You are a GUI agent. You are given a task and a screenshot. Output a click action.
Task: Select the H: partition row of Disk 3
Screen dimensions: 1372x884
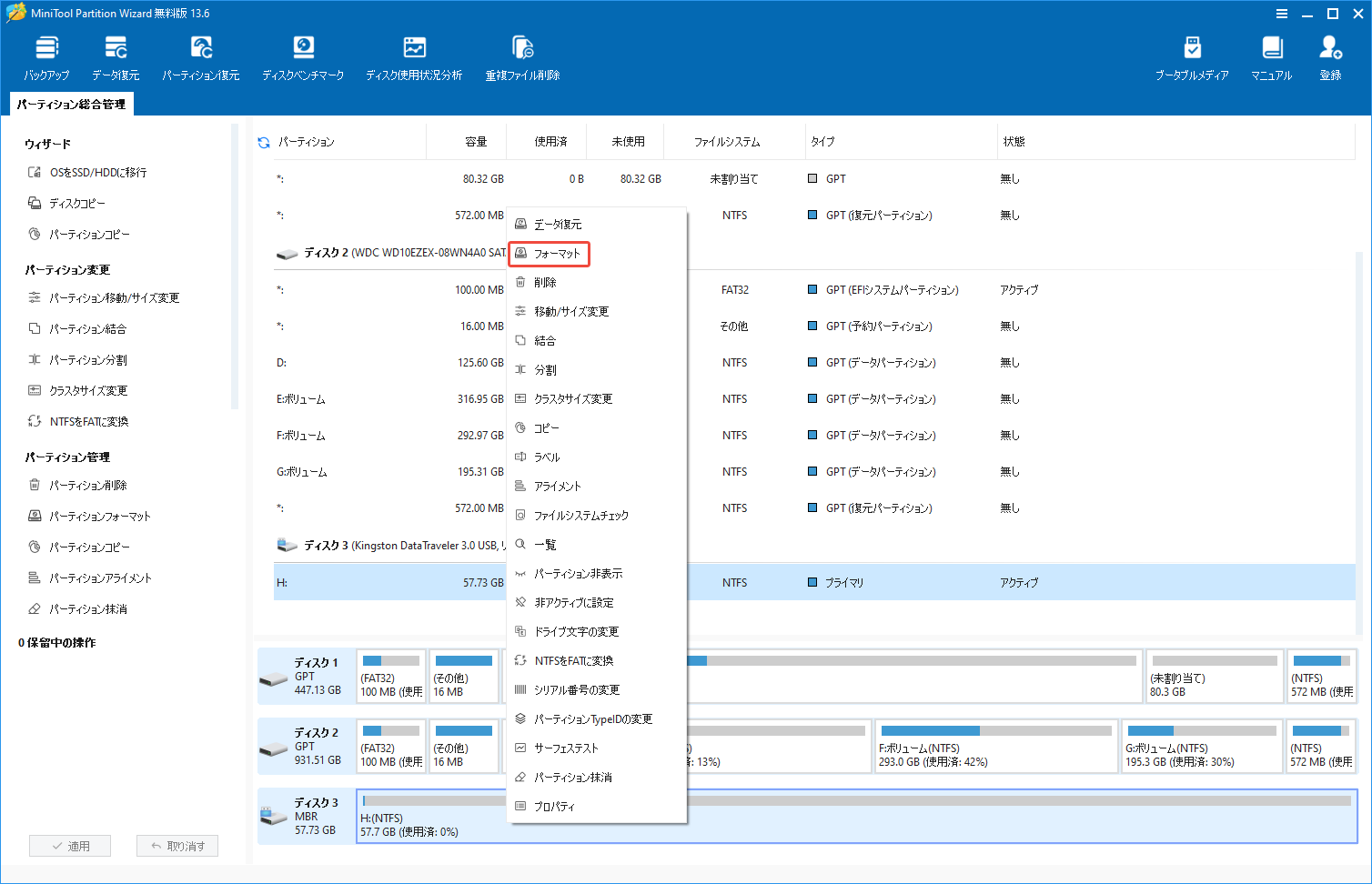click(x=364, y=582)
